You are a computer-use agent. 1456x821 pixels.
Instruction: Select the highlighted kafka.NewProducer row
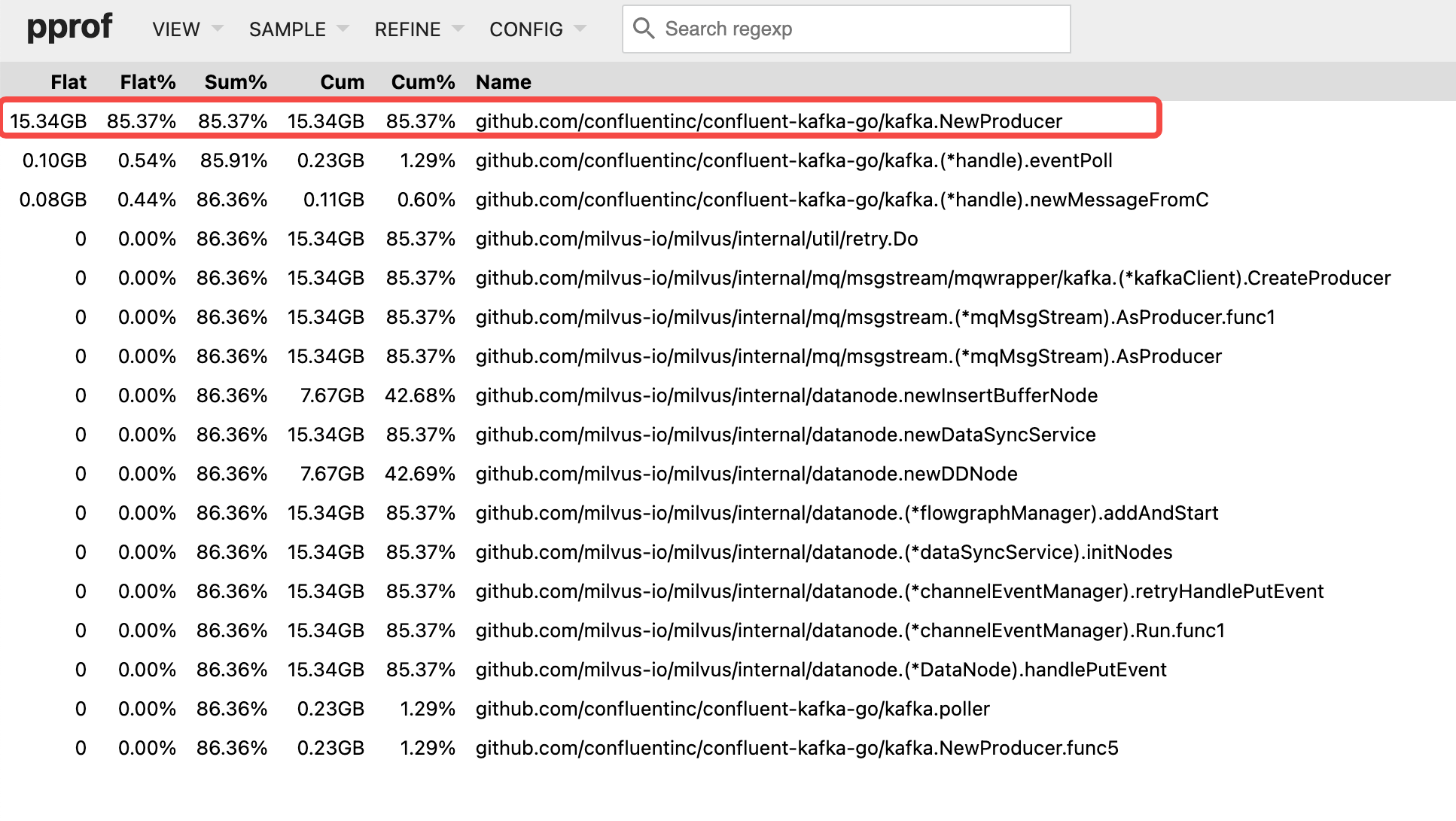click(x=767, y=121)
